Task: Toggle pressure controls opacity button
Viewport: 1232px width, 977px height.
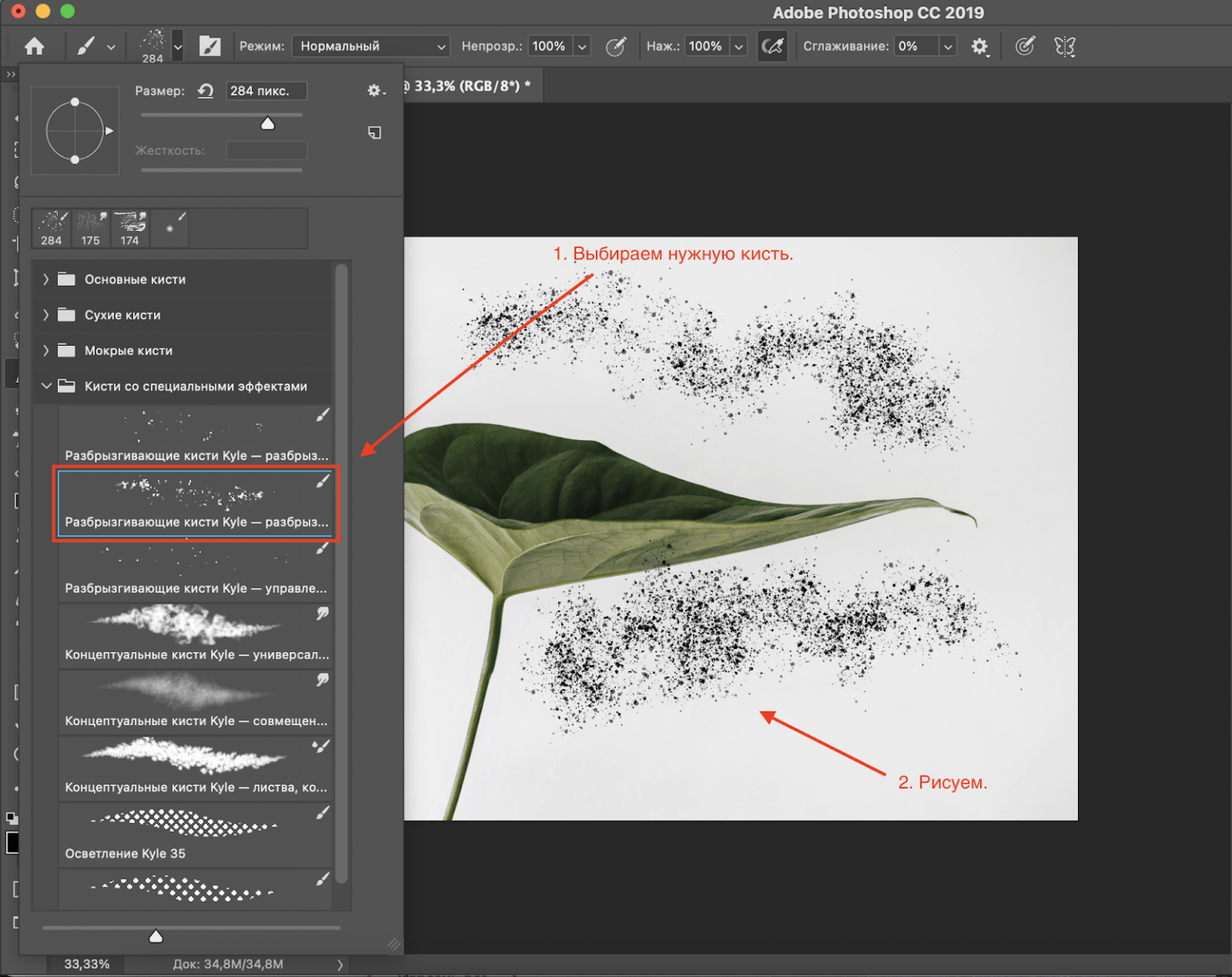Action: point(615,47)
